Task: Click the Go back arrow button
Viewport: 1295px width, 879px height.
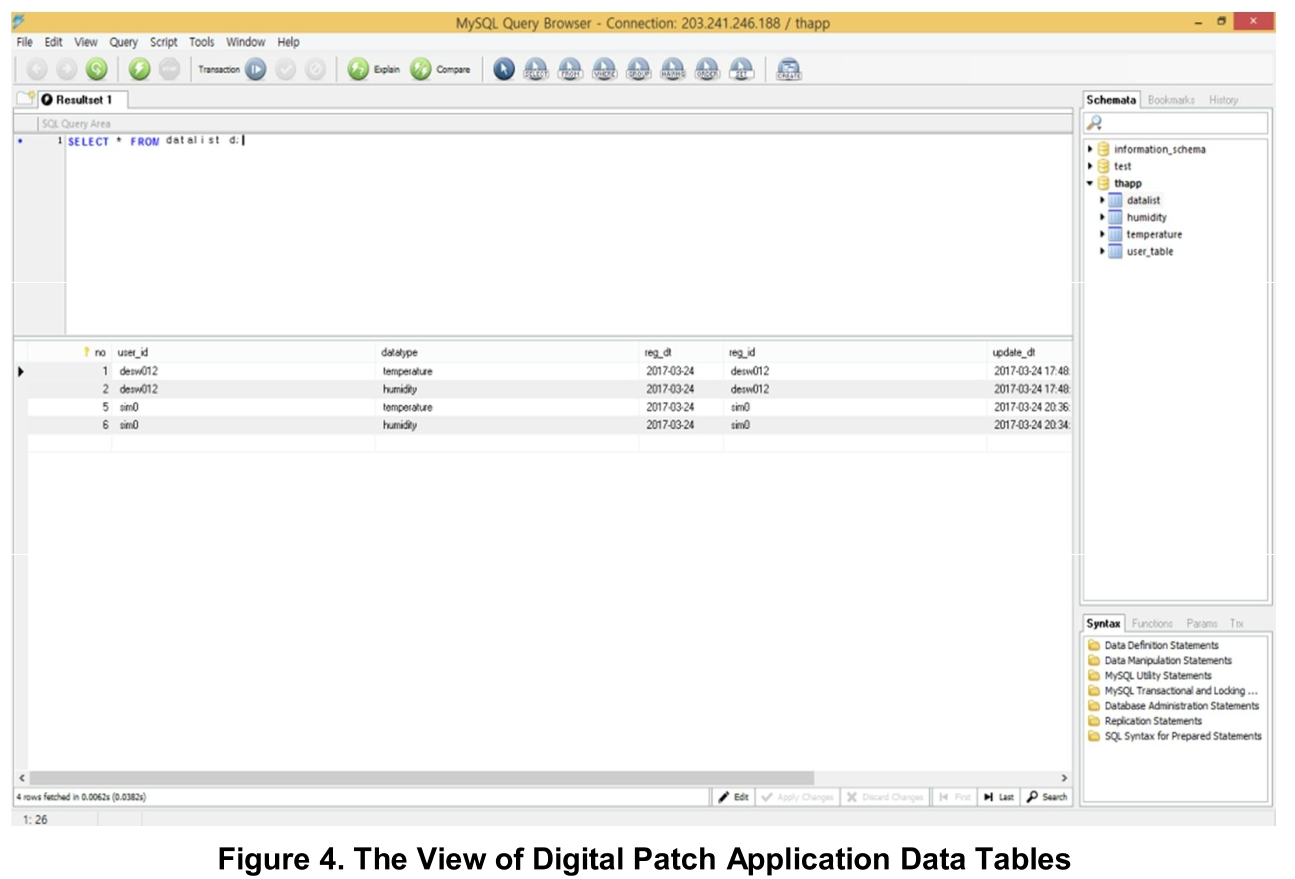Action: coord(37,69)
